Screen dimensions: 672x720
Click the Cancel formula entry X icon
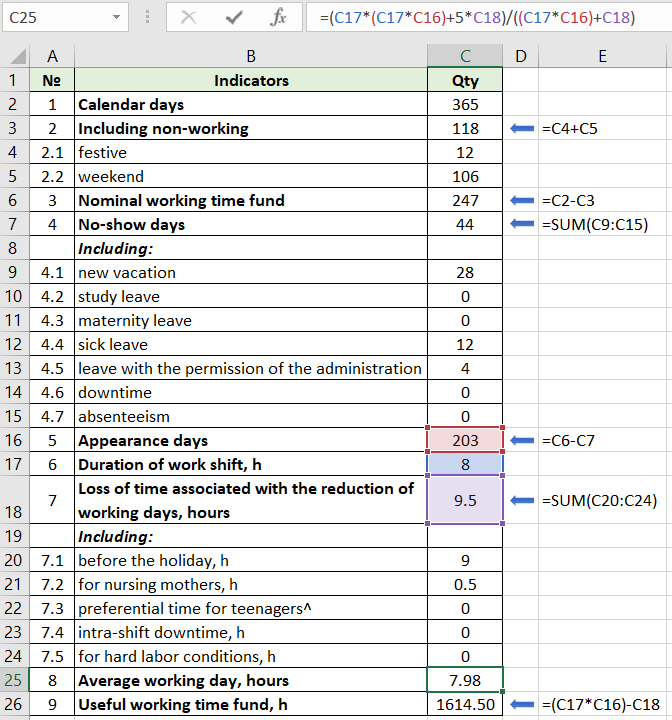(x=189, y=17)
